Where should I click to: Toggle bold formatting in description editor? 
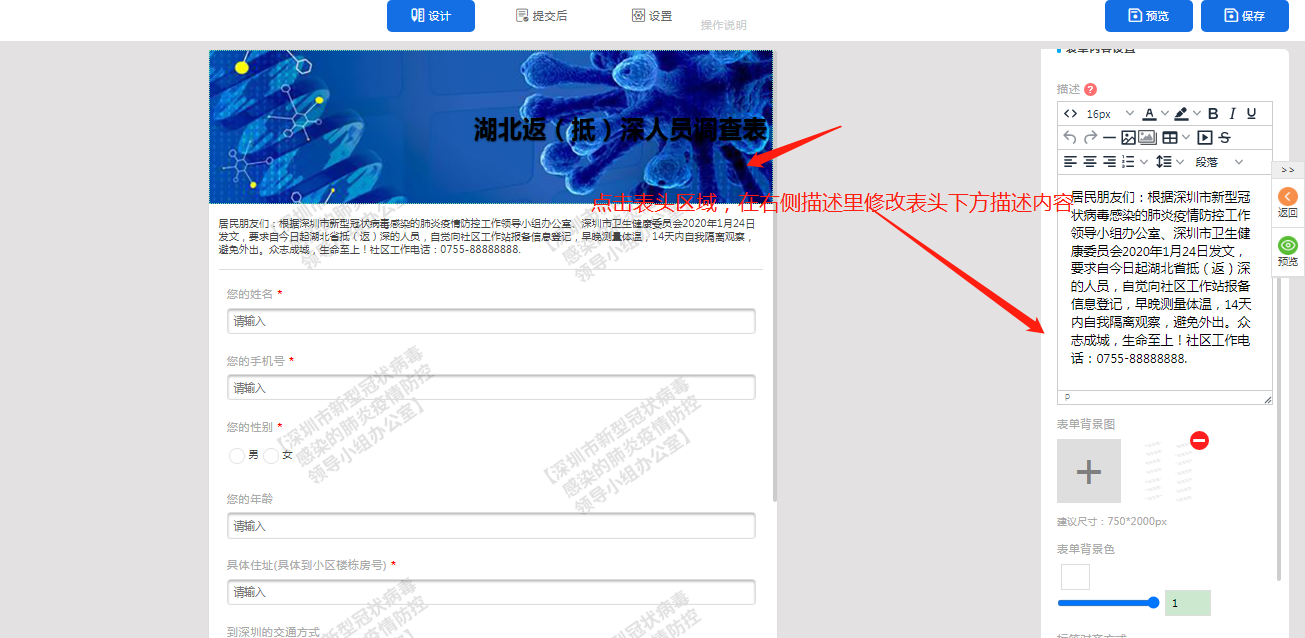point(1213,113)
